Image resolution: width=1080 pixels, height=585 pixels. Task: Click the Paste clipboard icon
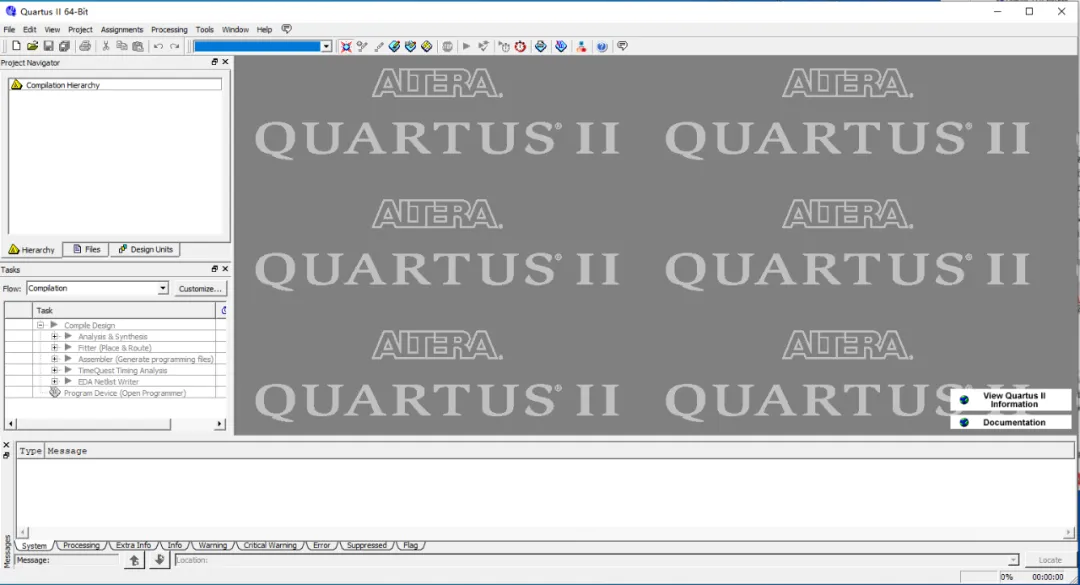tap(138, 46)
